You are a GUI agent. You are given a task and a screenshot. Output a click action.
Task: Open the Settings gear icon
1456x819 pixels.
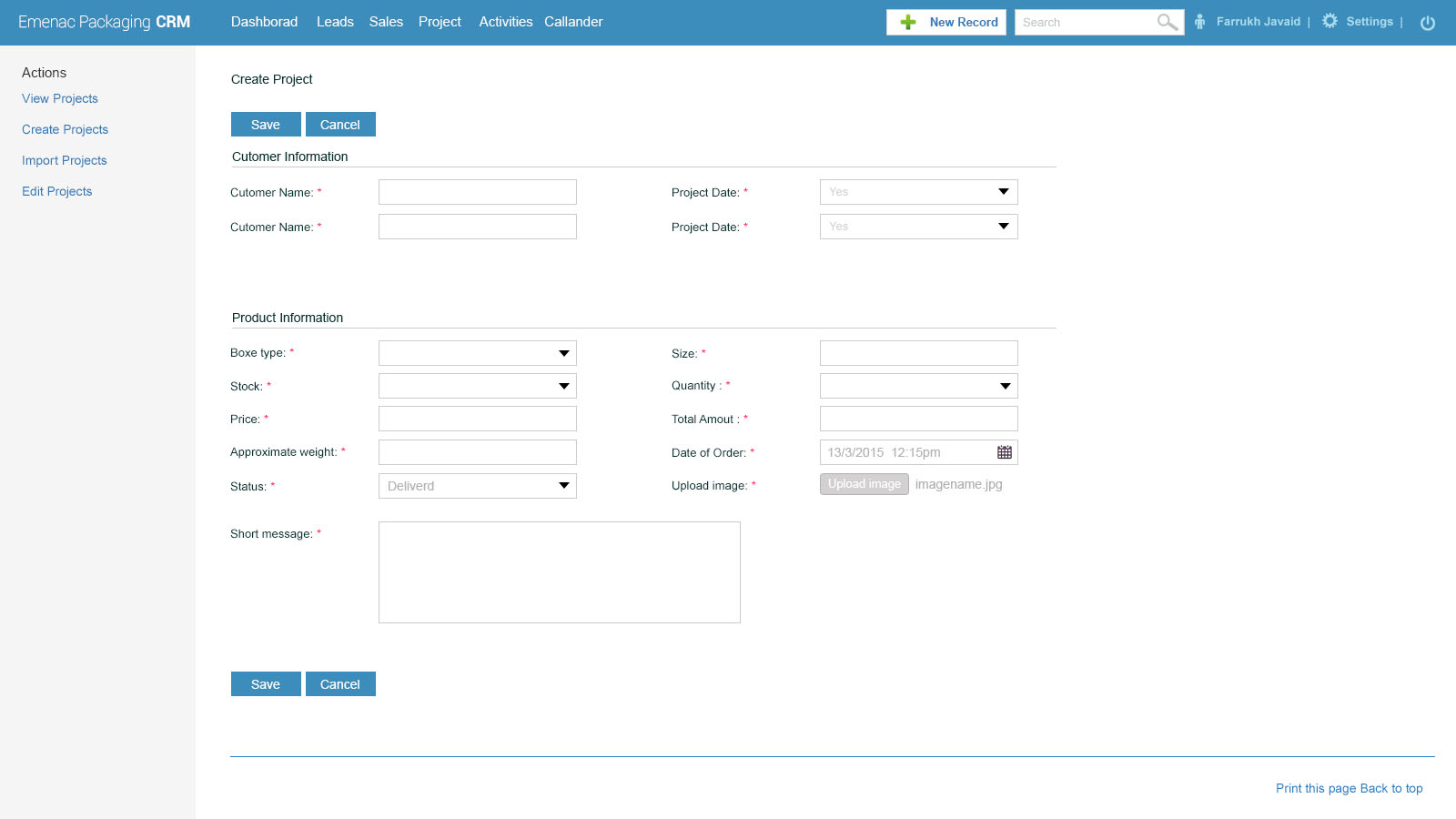[1330, 21]
